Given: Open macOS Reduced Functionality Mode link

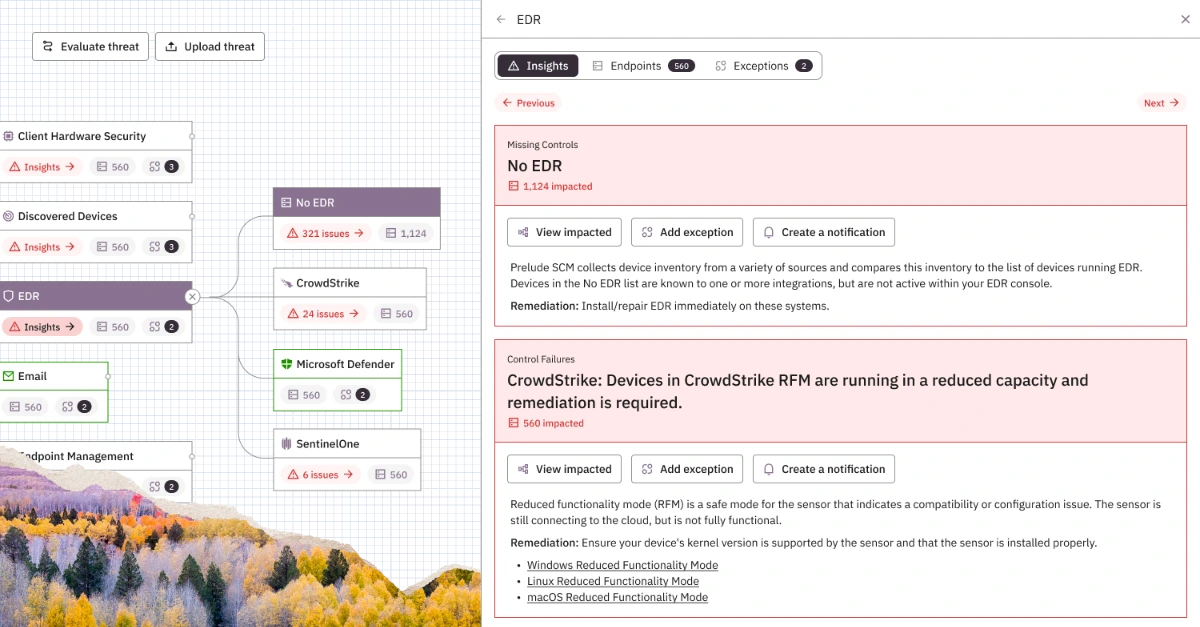Looking at the screenshot, I should 617,597.
